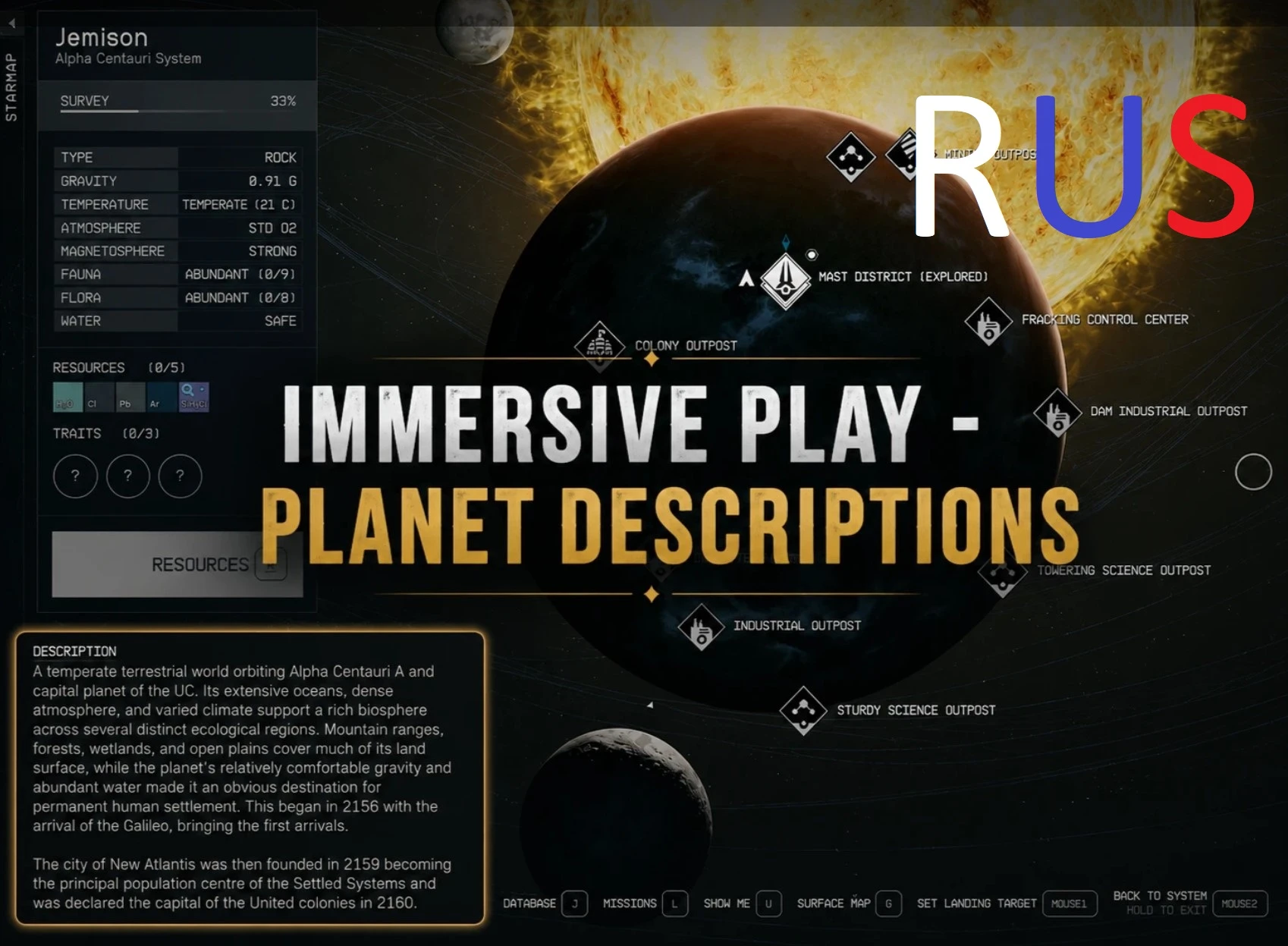Collapse panel using the Starmap arrow
The image size is (1288, 946).
[11, 24]
